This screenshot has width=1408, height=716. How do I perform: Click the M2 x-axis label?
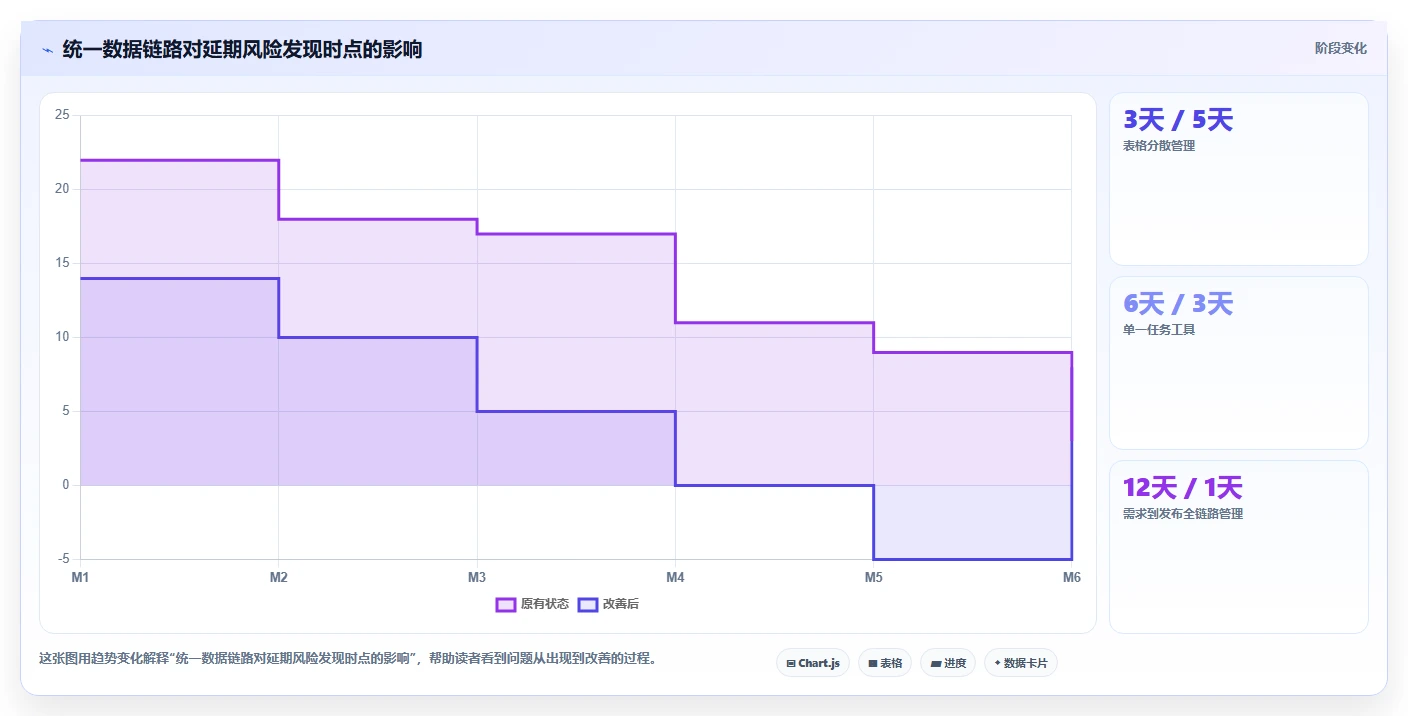[279, 577]
